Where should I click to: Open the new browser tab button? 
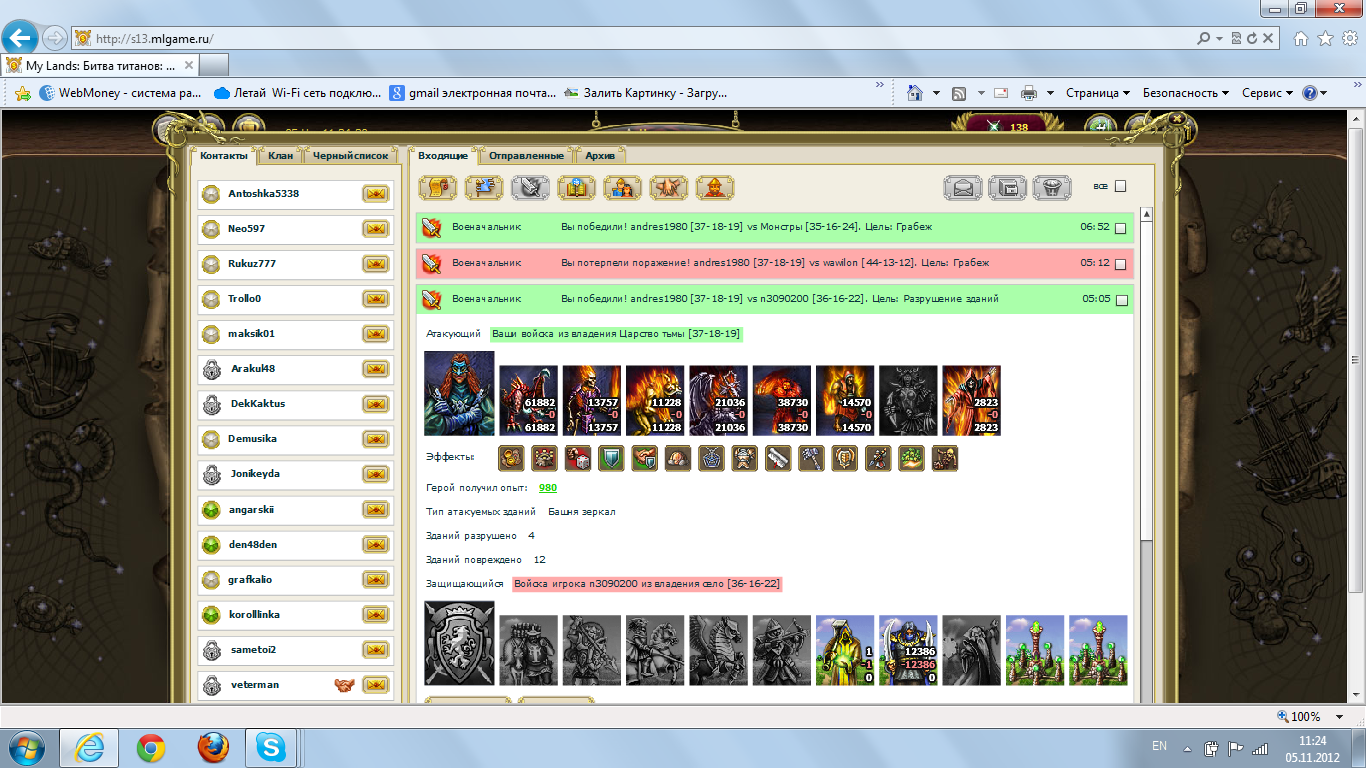214,65
